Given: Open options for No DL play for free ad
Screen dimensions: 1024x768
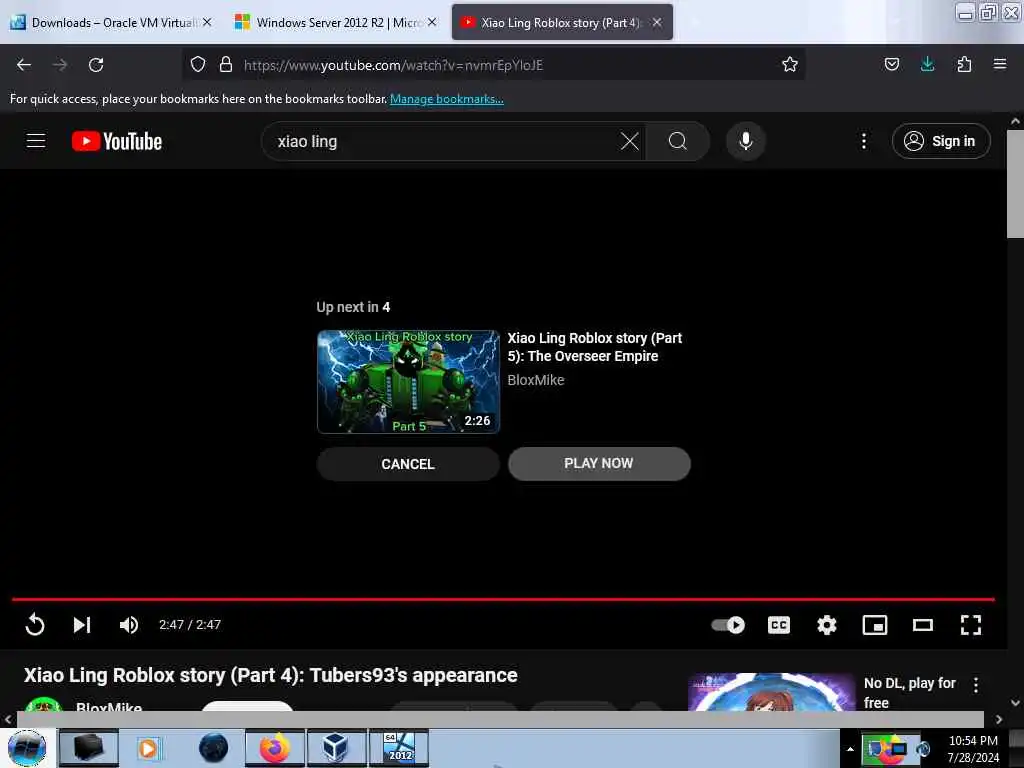Looking at the screenshot, I should [976, 684].
